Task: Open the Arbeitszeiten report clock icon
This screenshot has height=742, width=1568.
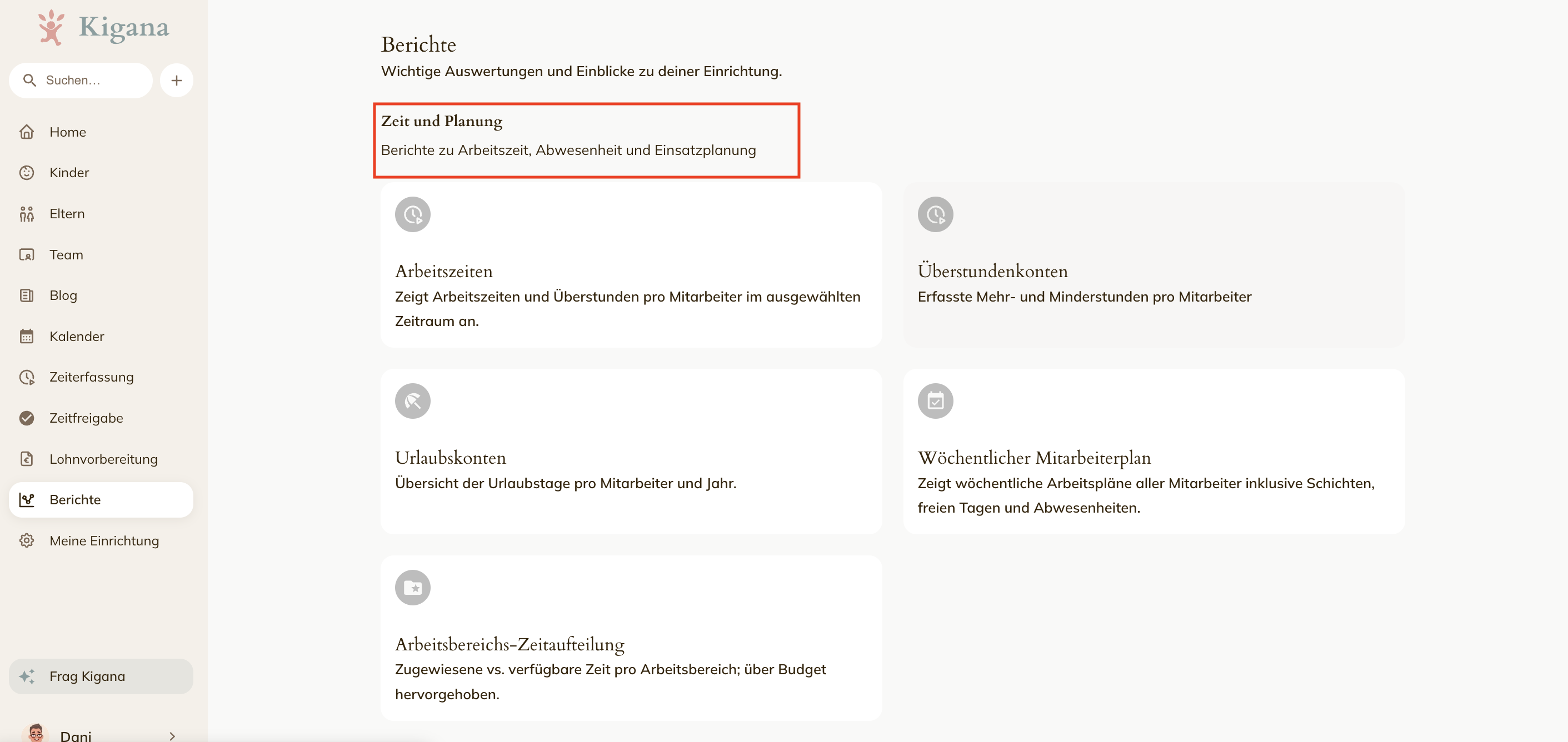Action: pos(413,214)
